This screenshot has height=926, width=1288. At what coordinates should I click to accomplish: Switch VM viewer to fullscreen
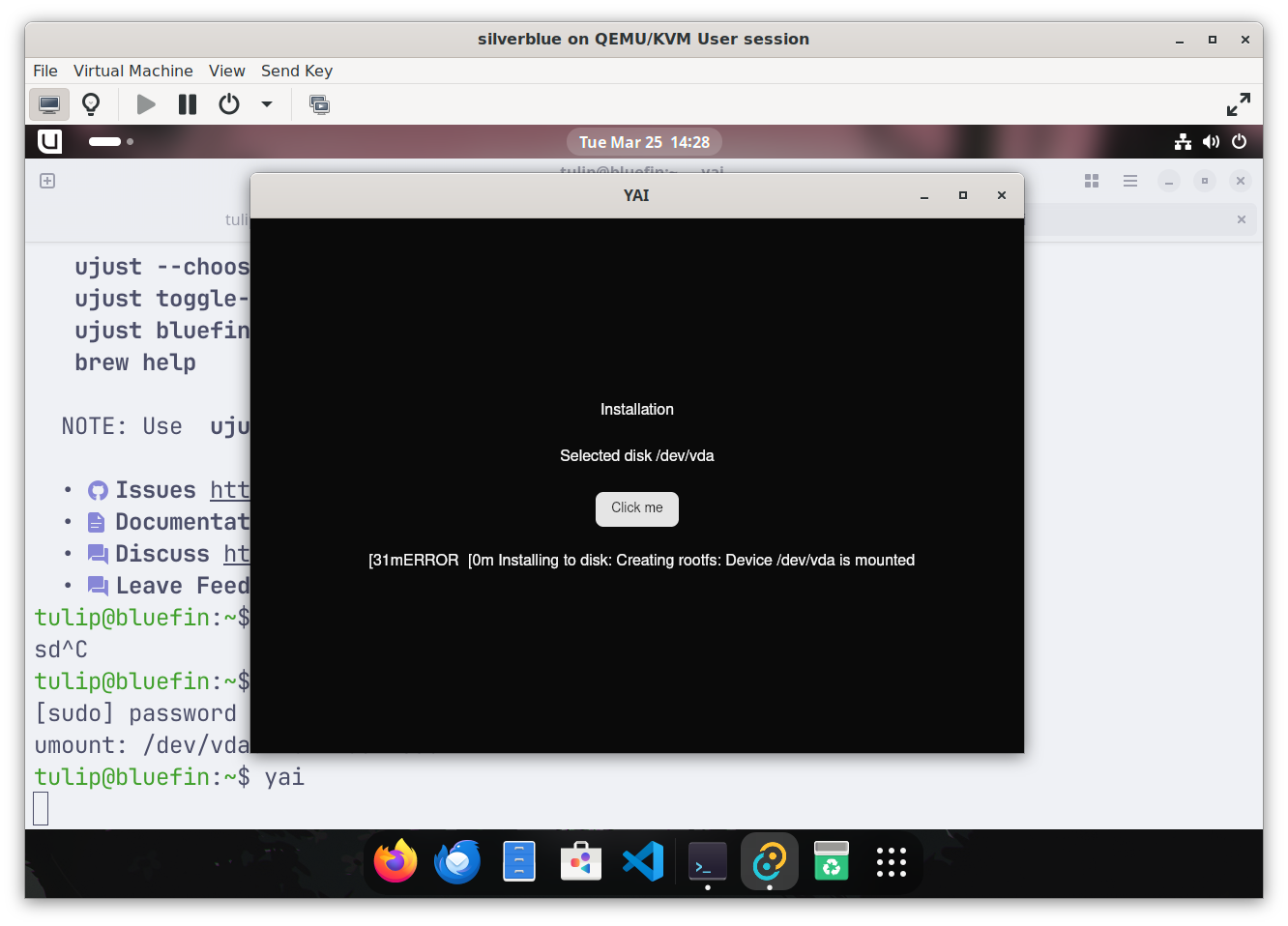(x=1239, y=104)
